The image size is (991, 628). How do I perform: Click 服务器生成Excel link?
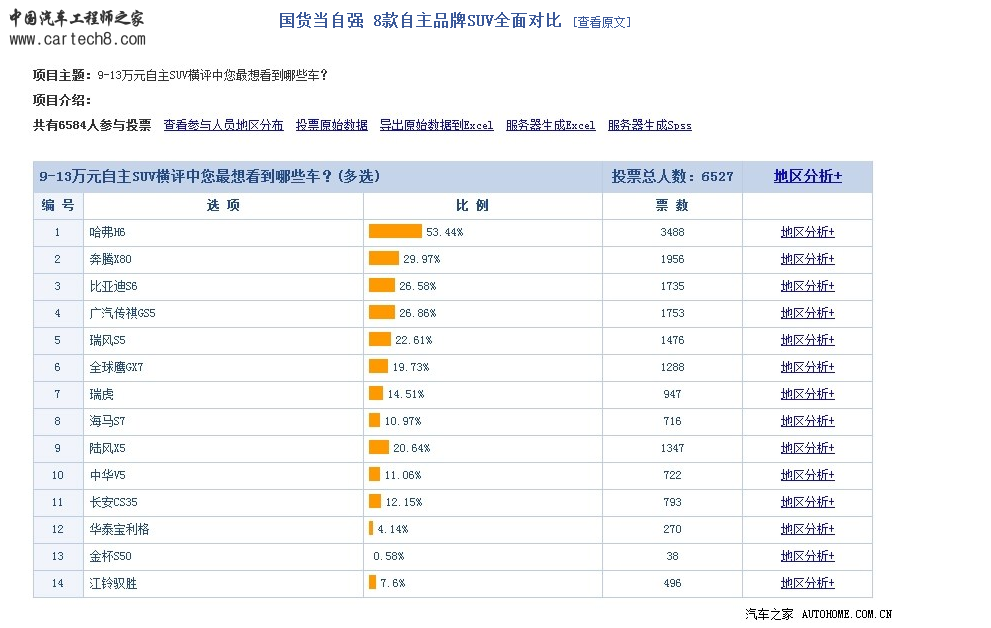pyautogui.click(x=550, y=125)
